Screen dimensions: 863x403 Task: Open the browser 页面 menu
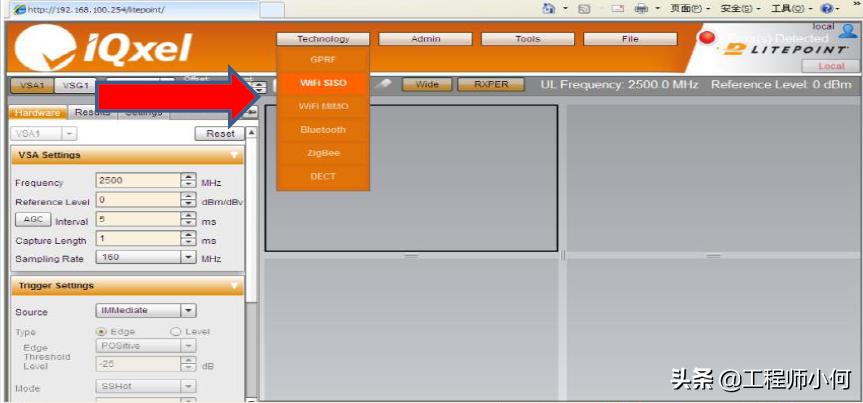(690, 9)
